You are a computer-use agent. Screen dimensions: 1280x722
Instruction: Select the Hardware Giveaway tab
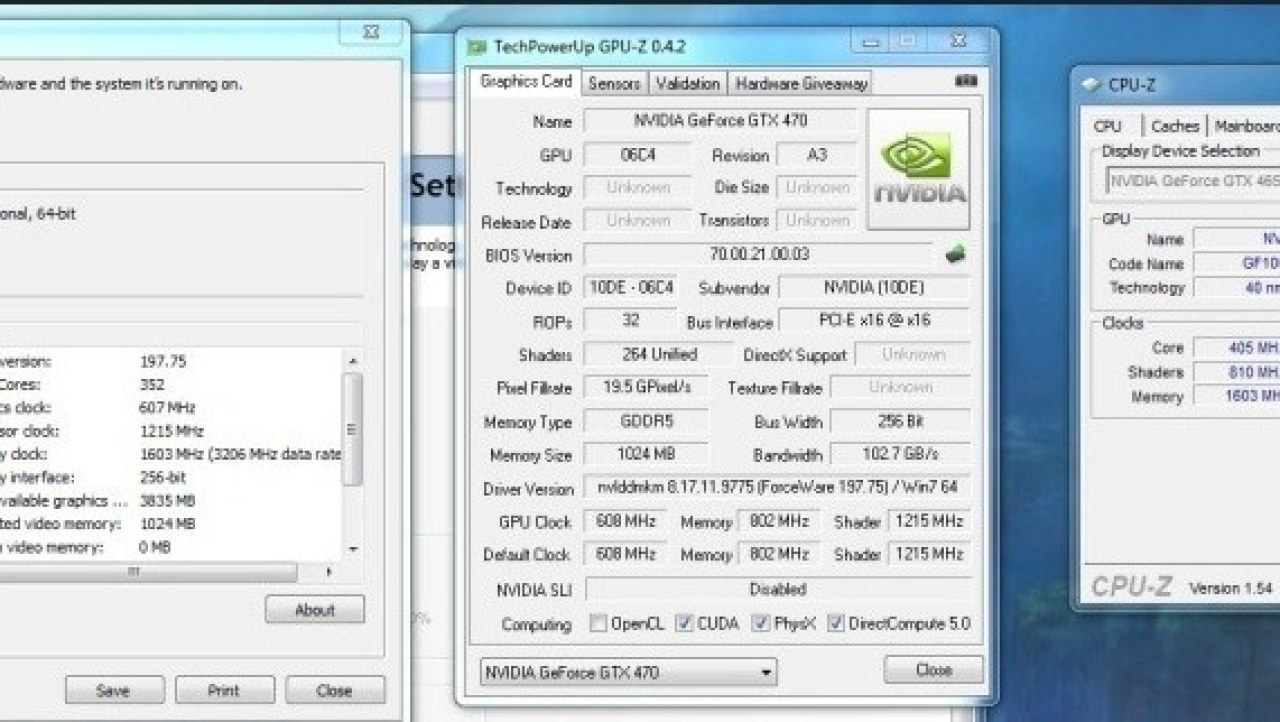(801, 84)
